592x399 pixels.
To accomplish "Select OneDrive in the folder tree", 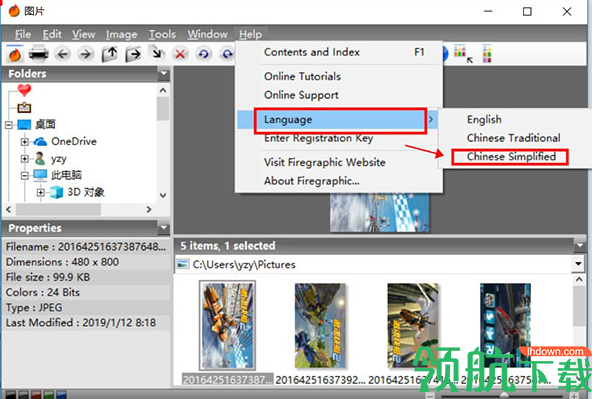I will coord(74,142).
